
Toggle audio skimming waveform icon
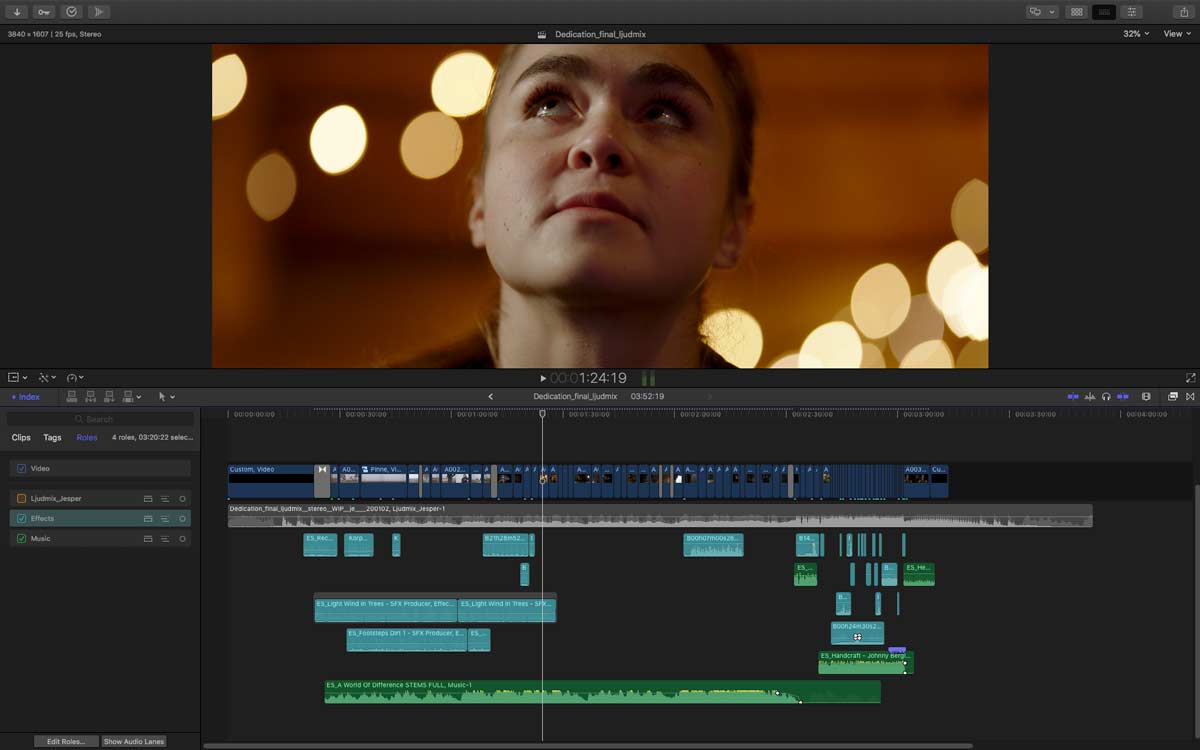click(x=1091, y=397)
